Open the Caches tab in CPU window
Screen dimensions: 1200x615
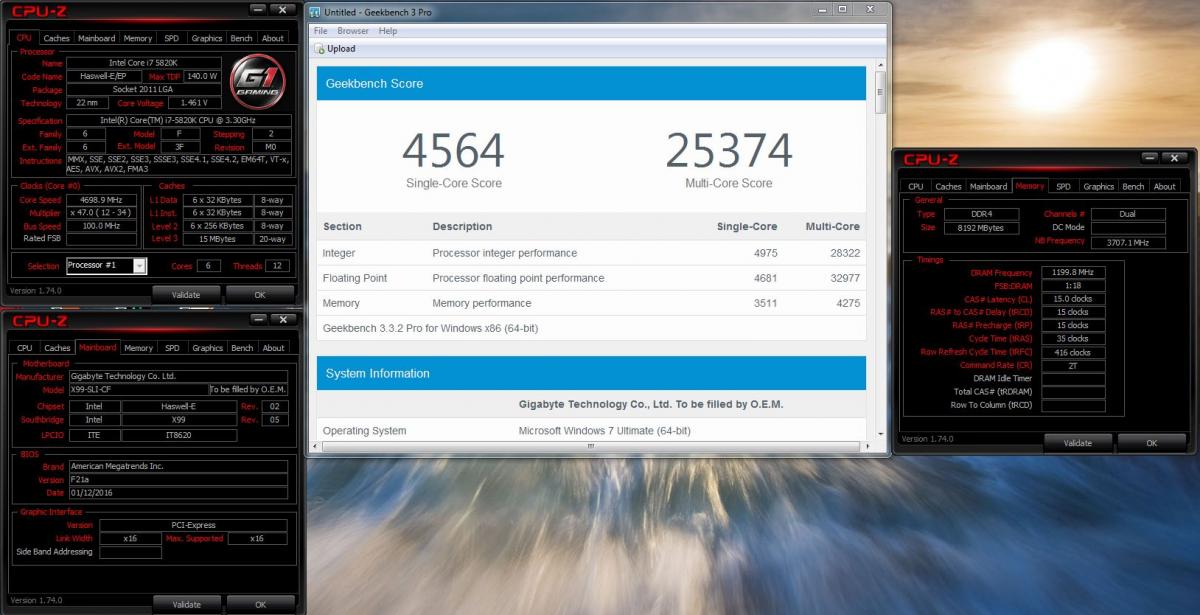coord(57,38)
